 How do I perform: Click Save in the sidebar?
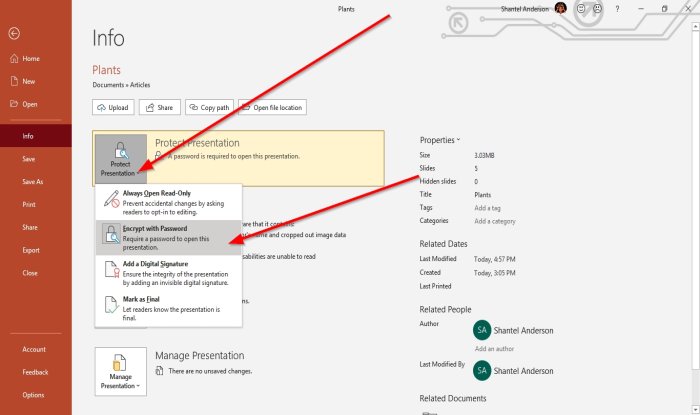tap(36, 158)
